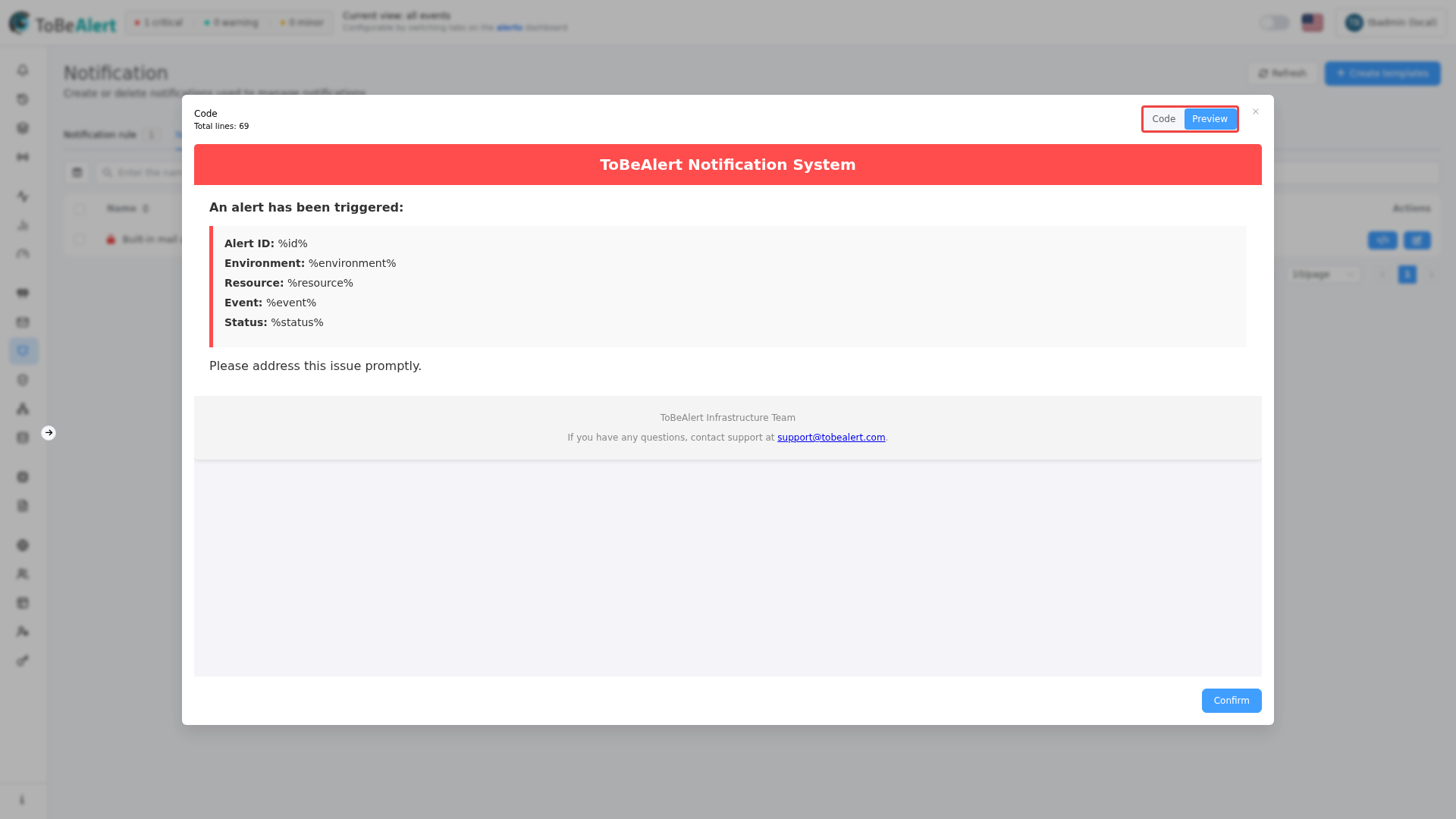Click the "Resource: %resource%" line
The height and width of the screenshot is (819, 1456).
[289, 283]
